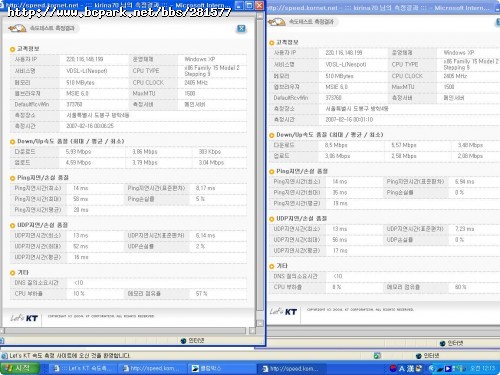Select '5.93 Mbps' download max in left window
This screenshot has width=500, height=375.
(78, 152)
